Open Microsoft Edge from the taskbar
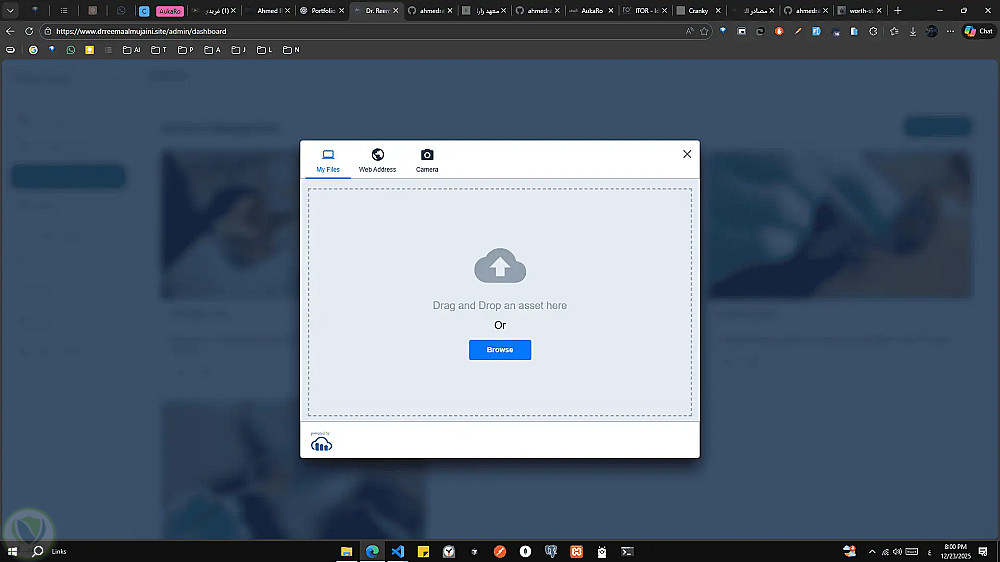This screenshot has width=1000, height=562. point(372,551)
